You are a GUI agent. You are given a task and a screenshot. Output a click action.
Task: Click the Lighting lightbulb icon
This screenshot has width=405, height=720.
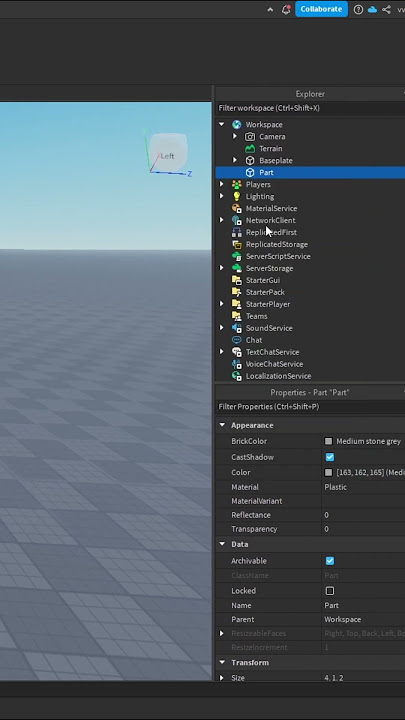[x=237, y=197]
